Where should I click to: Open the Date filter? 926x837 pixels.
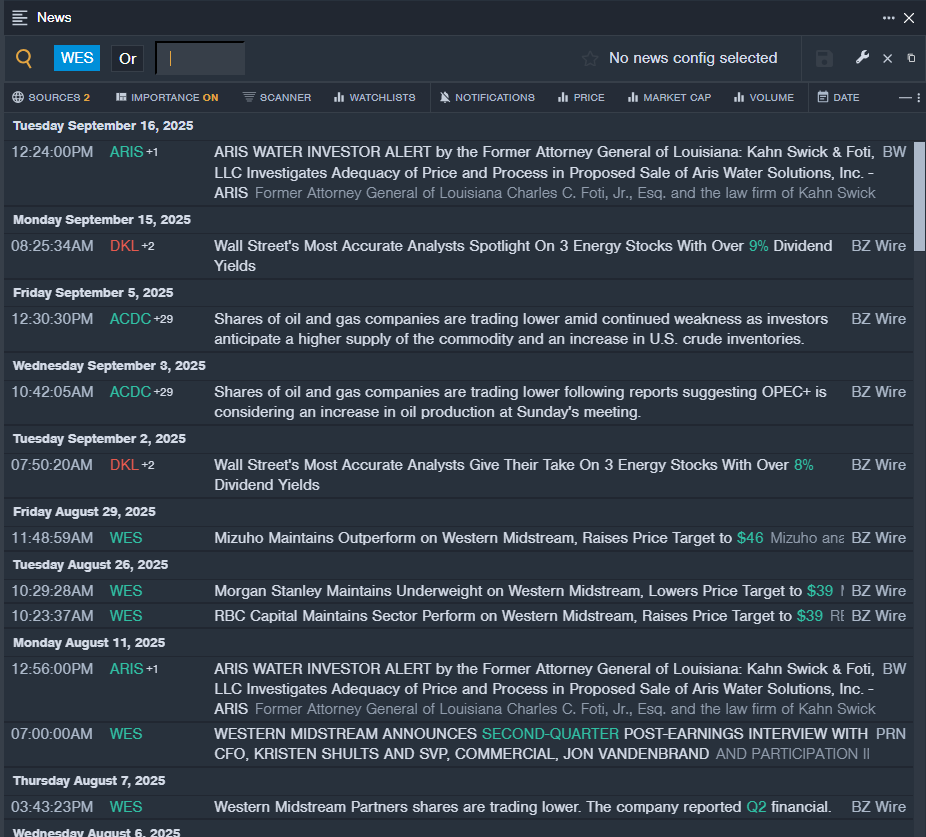click(838, 97)
